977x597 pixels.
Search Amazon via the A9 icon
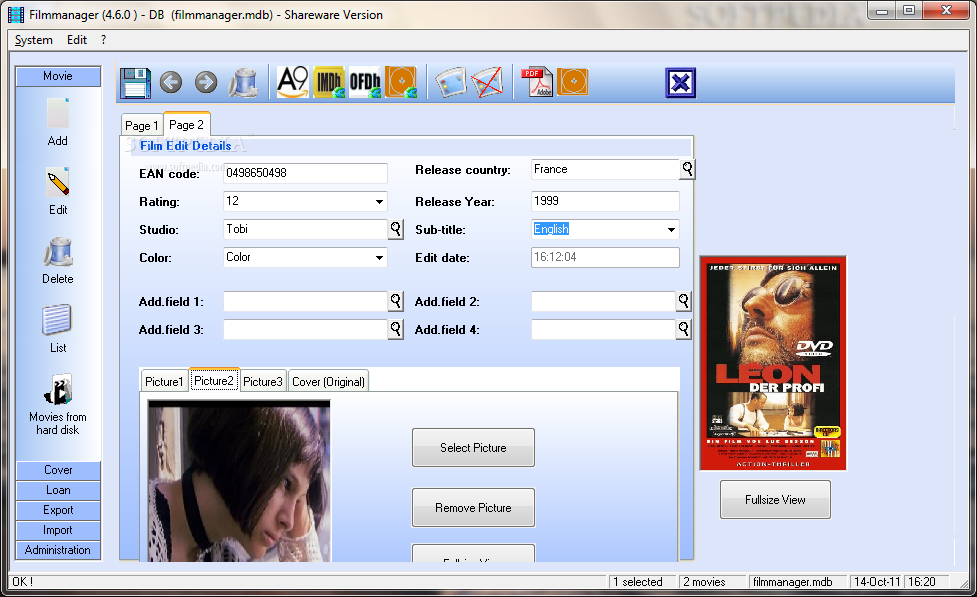click(x=292, y=82)
